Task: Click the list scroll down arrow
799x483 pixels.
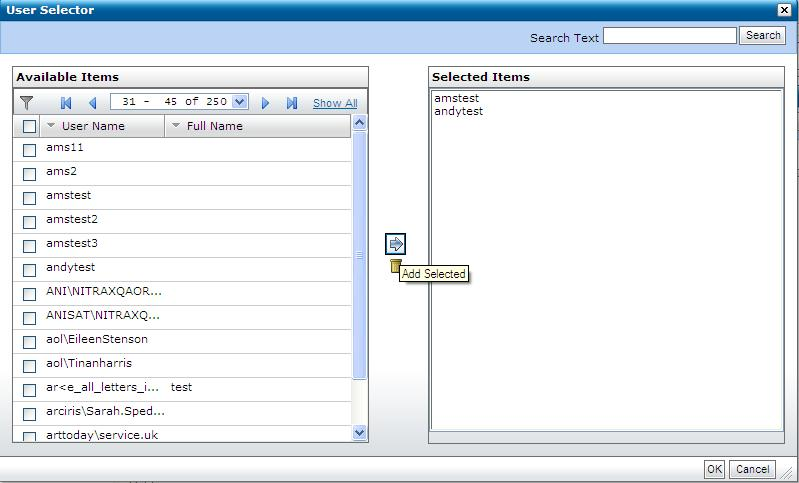Action: coord(359,433)
